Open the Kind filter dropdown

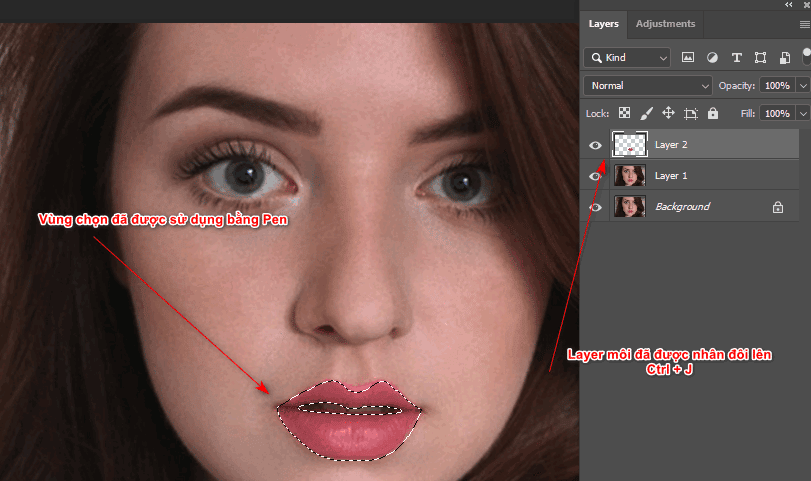[627, 57]
